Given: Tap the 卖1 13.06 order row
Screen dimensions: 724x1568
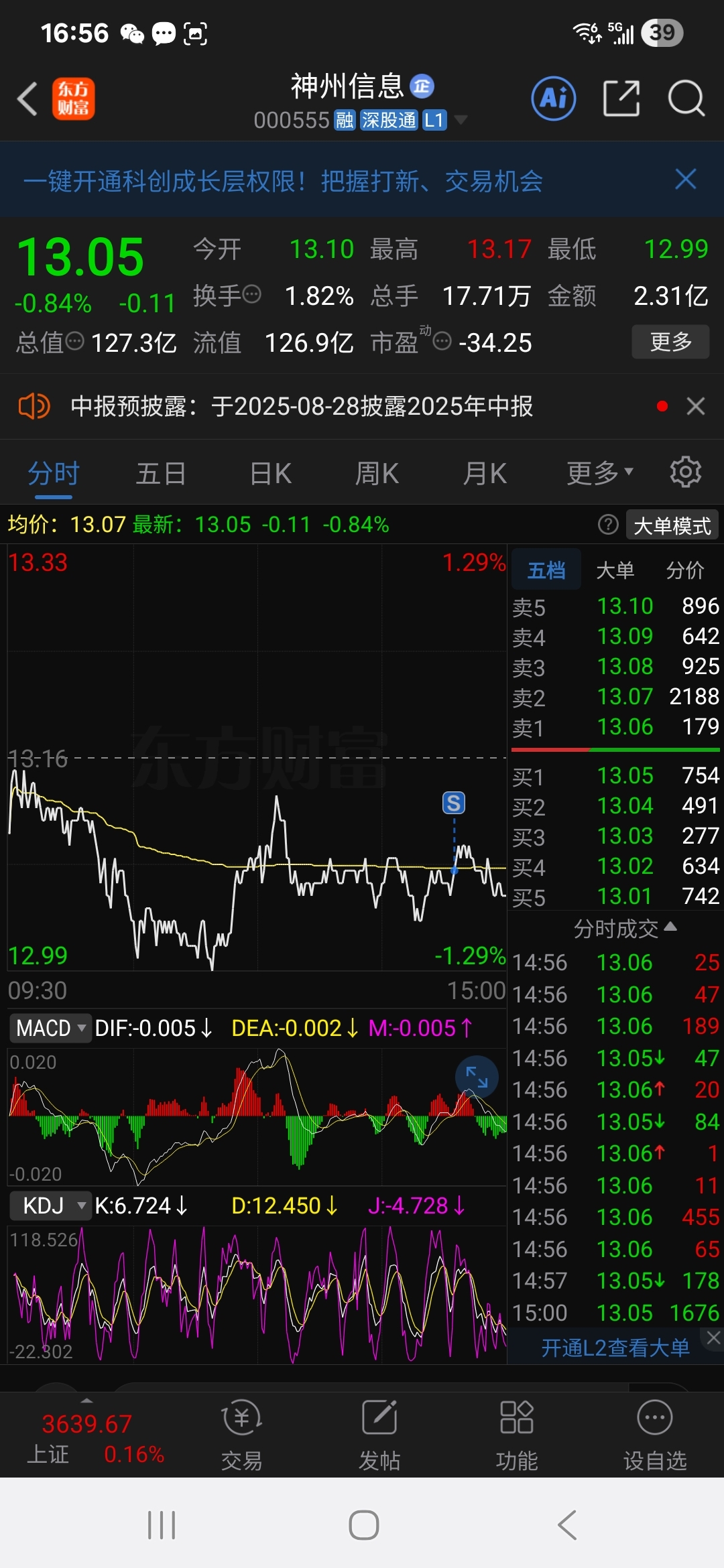Looking at the screenshot, I should click(615, 727).
